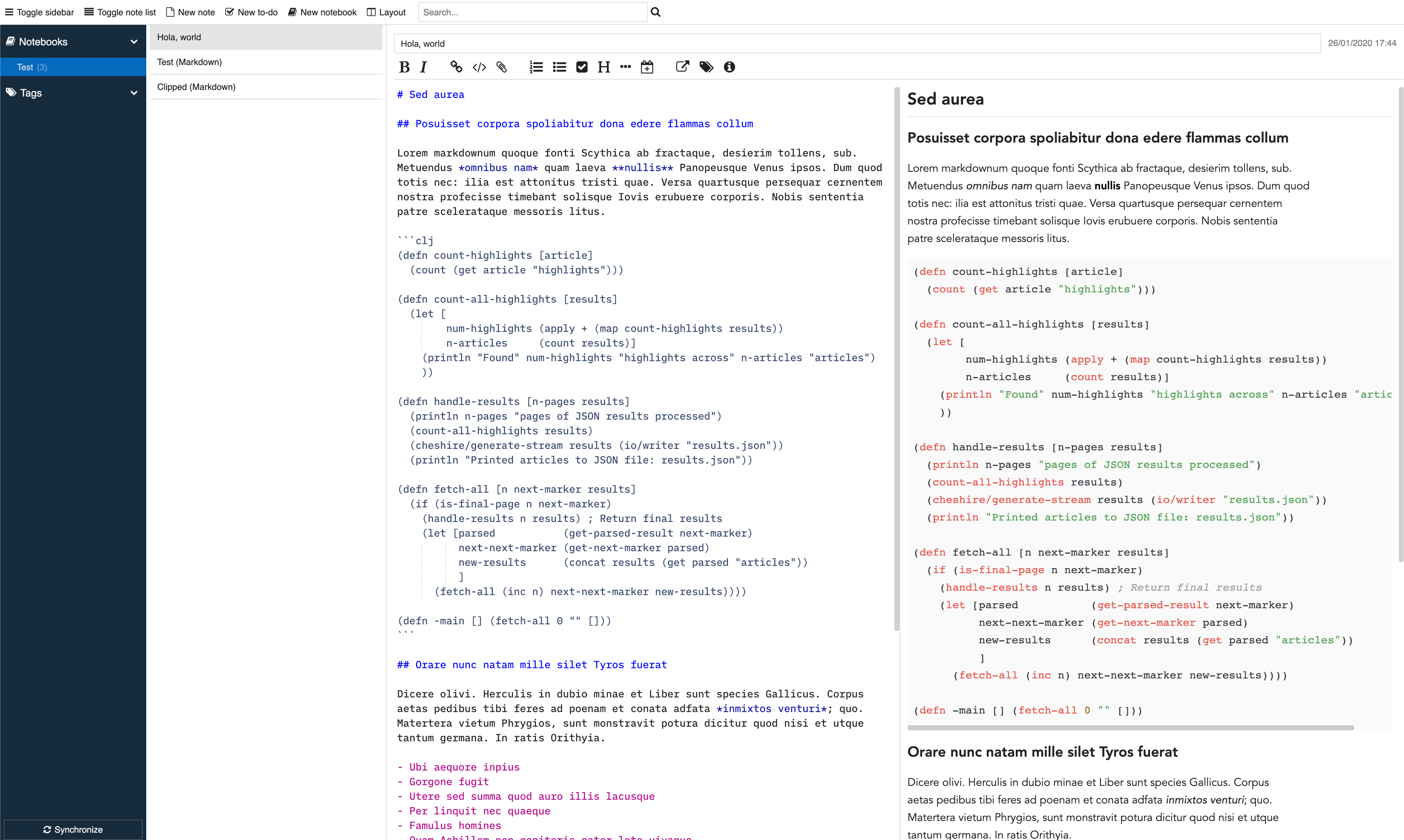The height and width of the screenshot is (840, 1404).
Task: Insert a hyperlink using the link icon
Action: (456, 67)
